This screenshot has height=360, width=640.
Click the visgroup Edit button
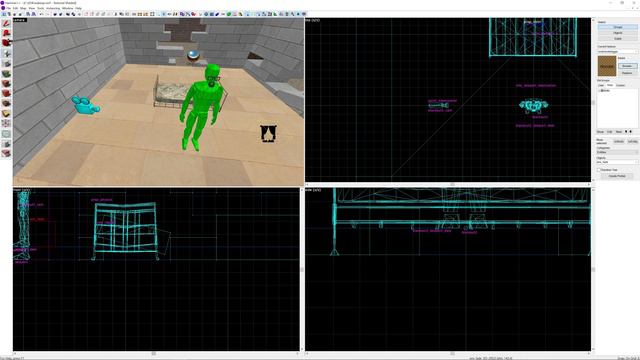click(x=609, y=132)
